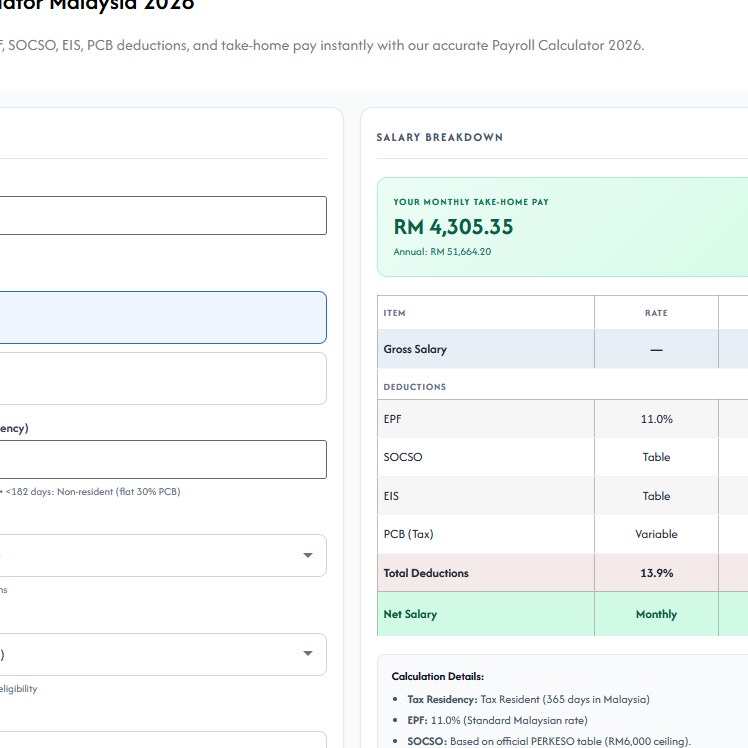The height and width of the screenshot is (748, 748).
Task: Click the DEDUCTIONS section label
Action: tap(415, 387)
